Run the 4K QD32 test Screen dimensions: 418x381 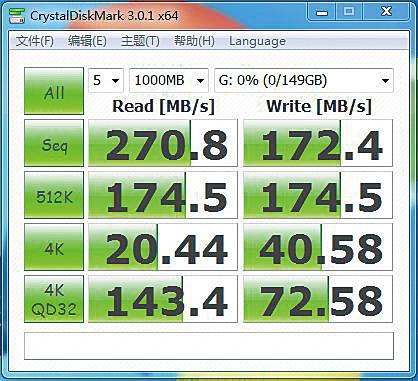[54, 299]
